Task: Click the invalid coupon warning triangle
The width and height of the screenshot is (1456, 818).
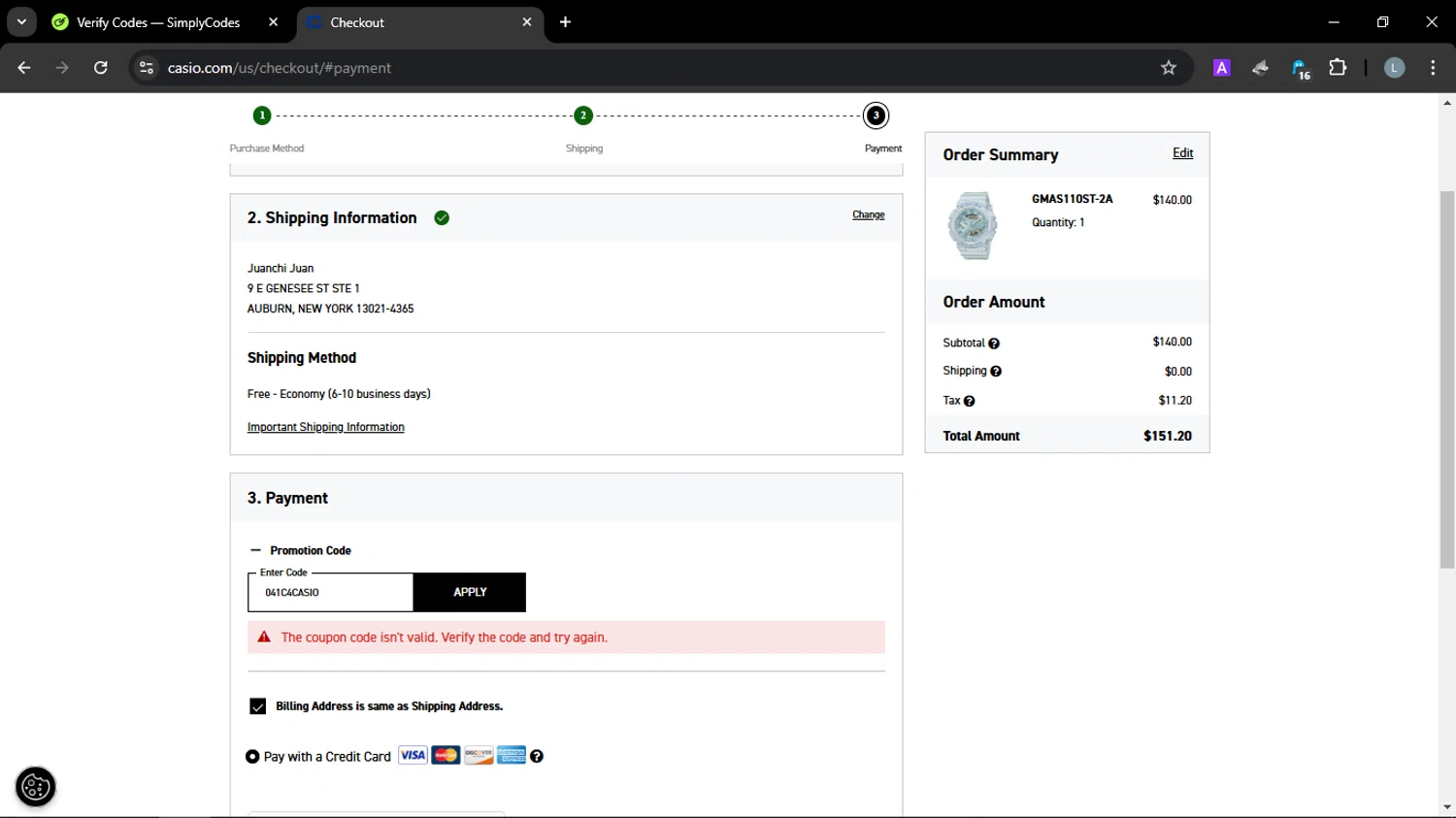Action: tap(264, 638)
